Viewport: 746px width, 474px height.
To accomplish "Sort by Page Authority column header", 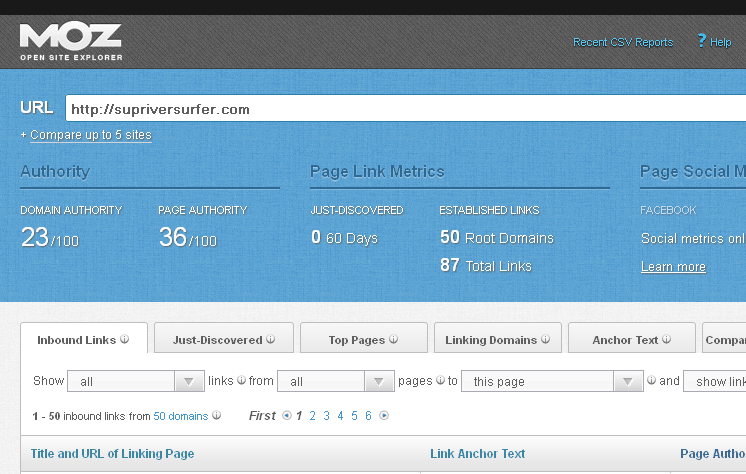I will (x=713, y=454).
